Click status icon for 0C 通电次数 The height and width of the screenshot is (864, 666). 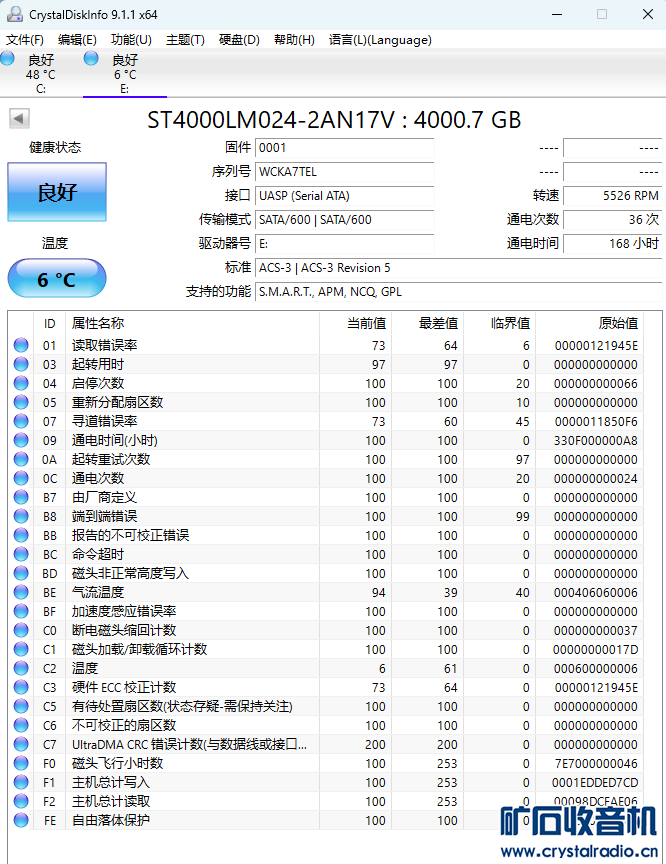21,478
